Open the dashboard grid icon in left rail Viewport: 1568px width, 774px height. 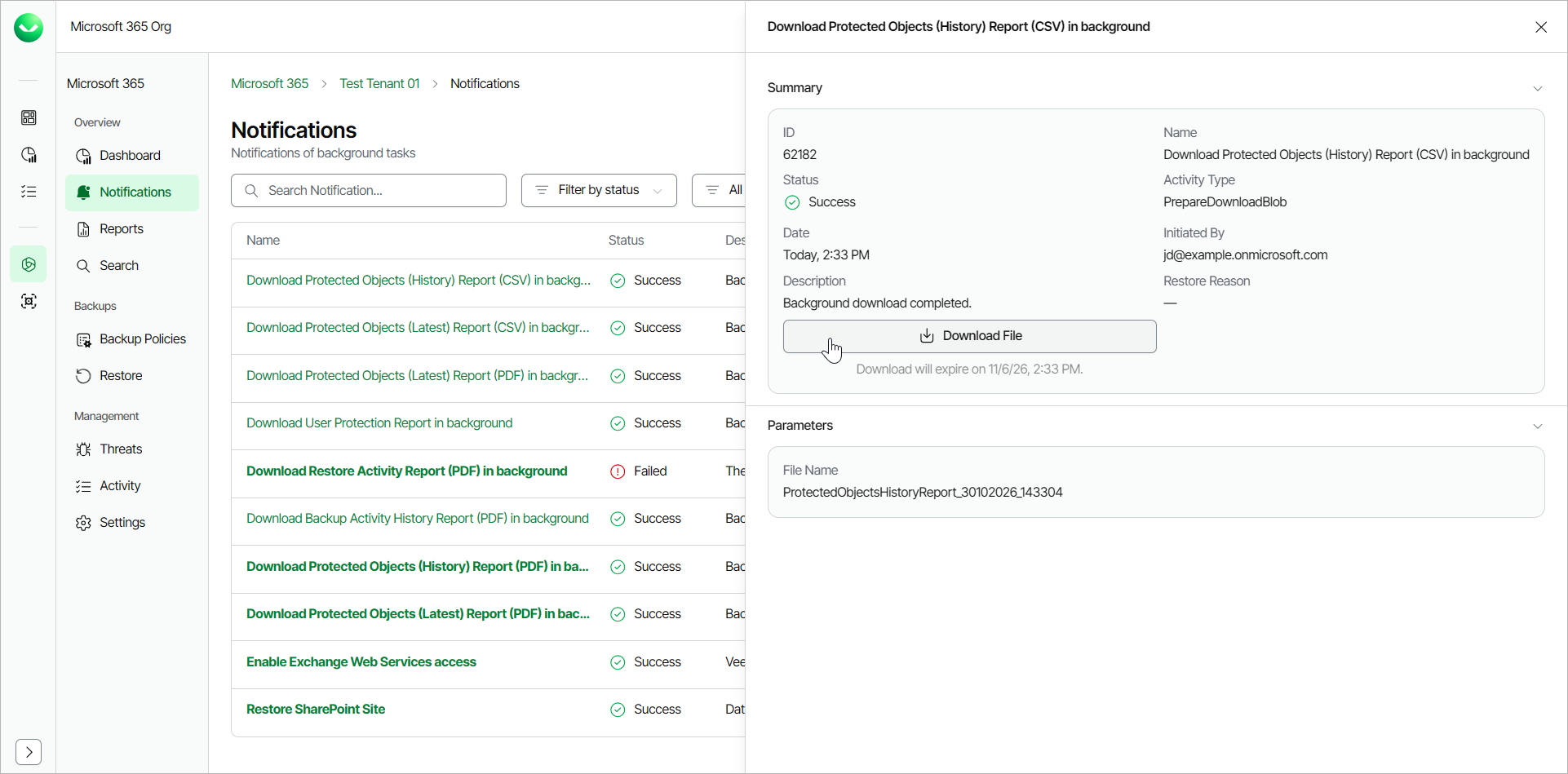tap(29, 118)
